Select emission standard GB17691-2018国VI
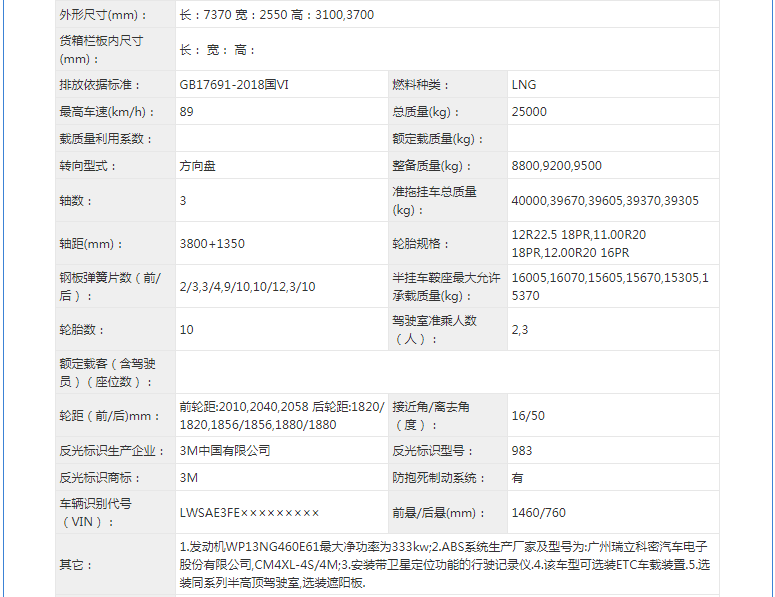Viewport: 775px width, 597px height. [234, 85]
